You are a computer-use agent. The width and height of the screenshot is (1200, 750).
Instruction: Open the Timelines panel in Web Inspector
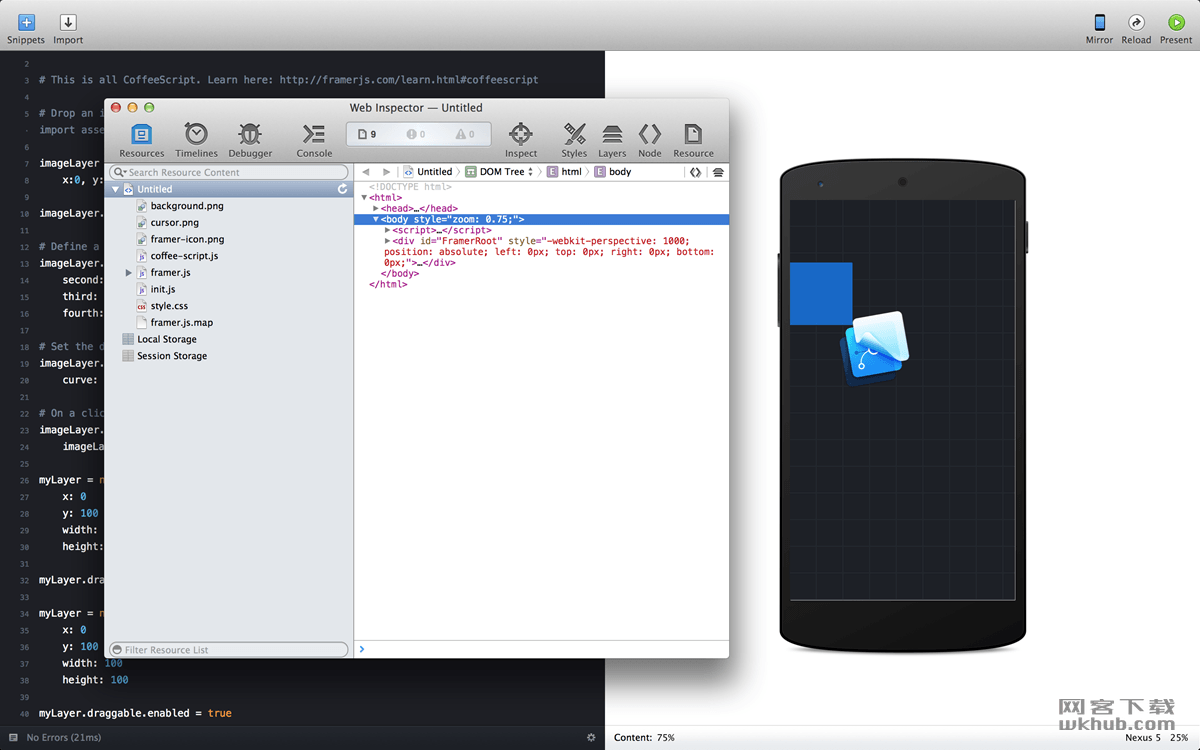196,139
